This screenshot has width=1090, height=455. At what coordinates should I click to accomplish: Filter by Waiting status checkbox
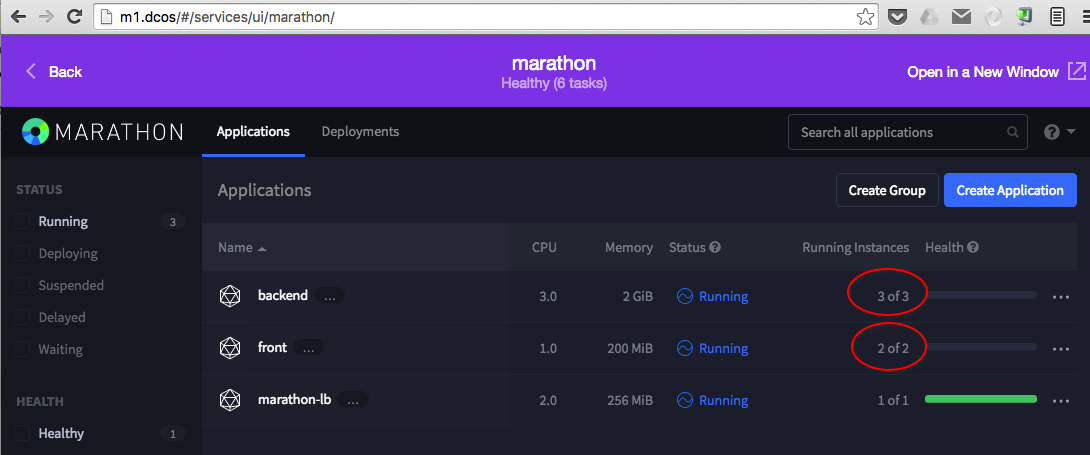[x=22, y=349]
